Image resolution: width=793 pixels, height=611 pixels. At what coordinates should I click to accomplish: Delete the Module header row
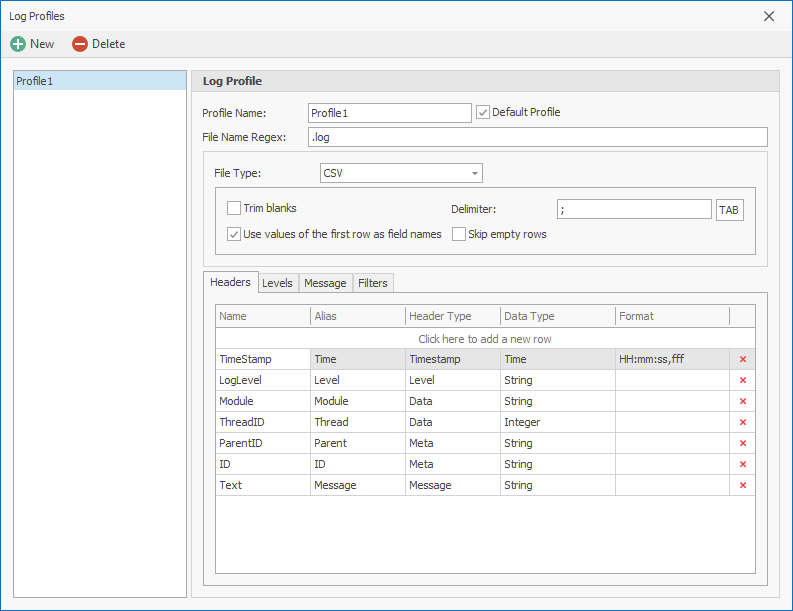click(x=742, y=401)
